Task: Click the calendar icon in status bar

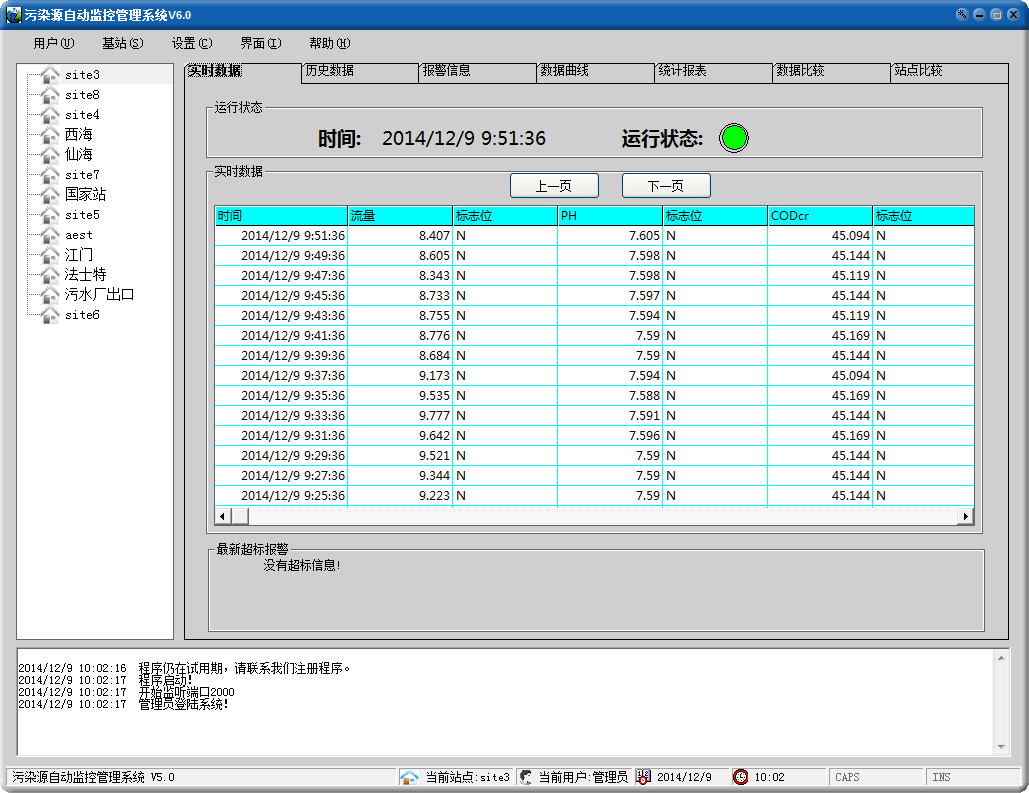Action: pos(643,777)
